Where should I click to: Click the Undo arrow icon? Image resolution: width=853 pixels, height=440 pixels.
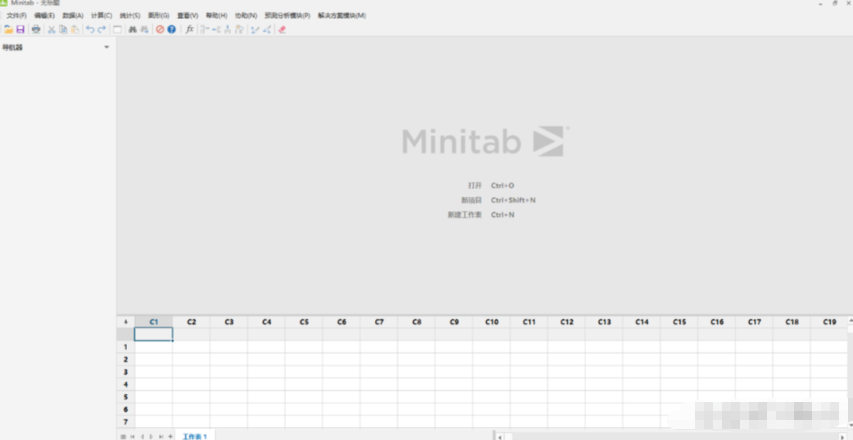tap(90, 29)
